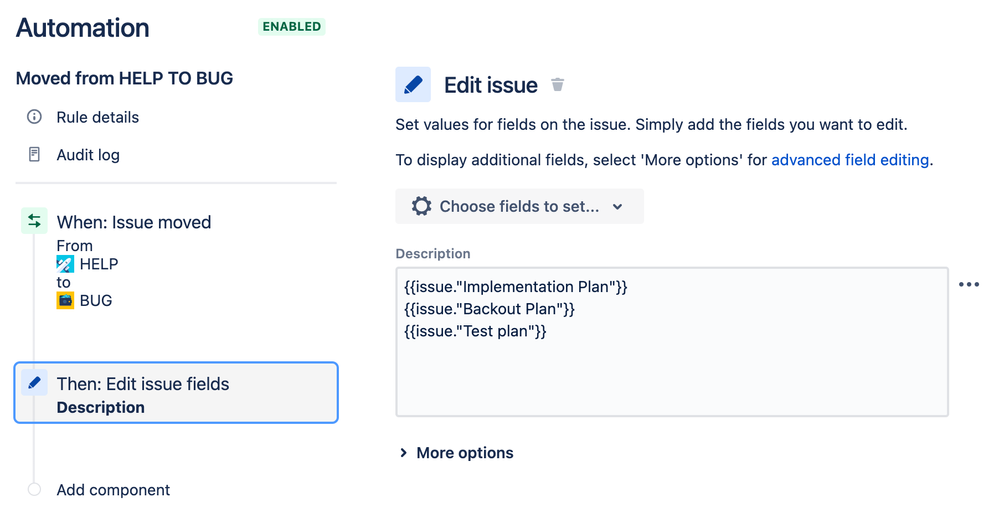The image size is (999, 531).
Task: Click the green Issue moved trigger icon
Action: [x=35, y=222]
